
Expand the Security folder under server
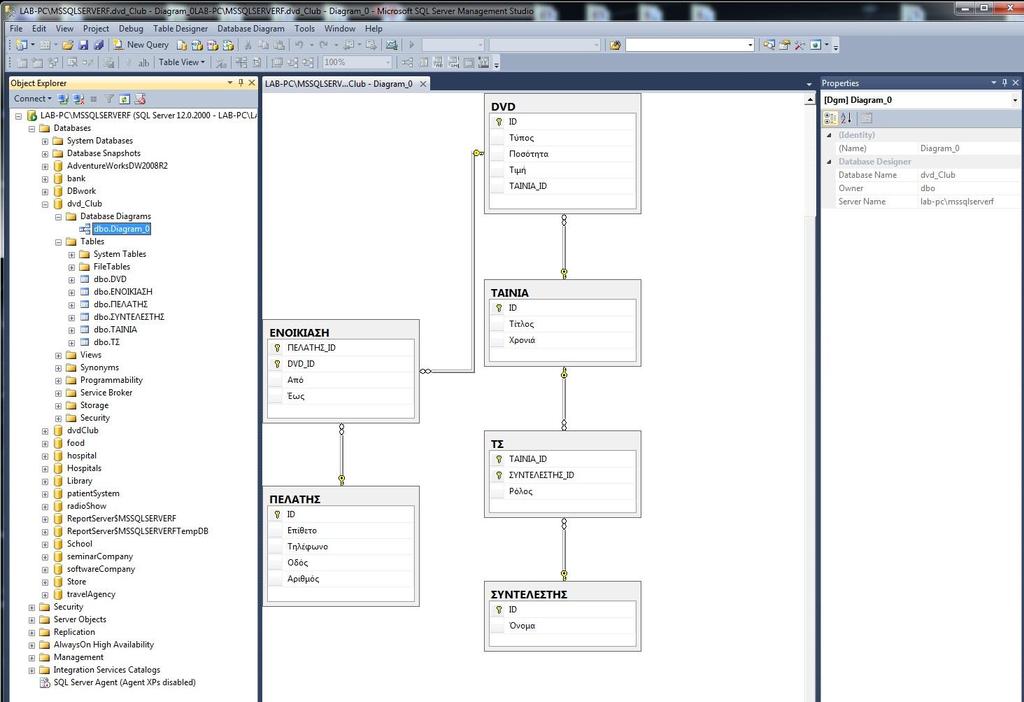coord(31,607)
